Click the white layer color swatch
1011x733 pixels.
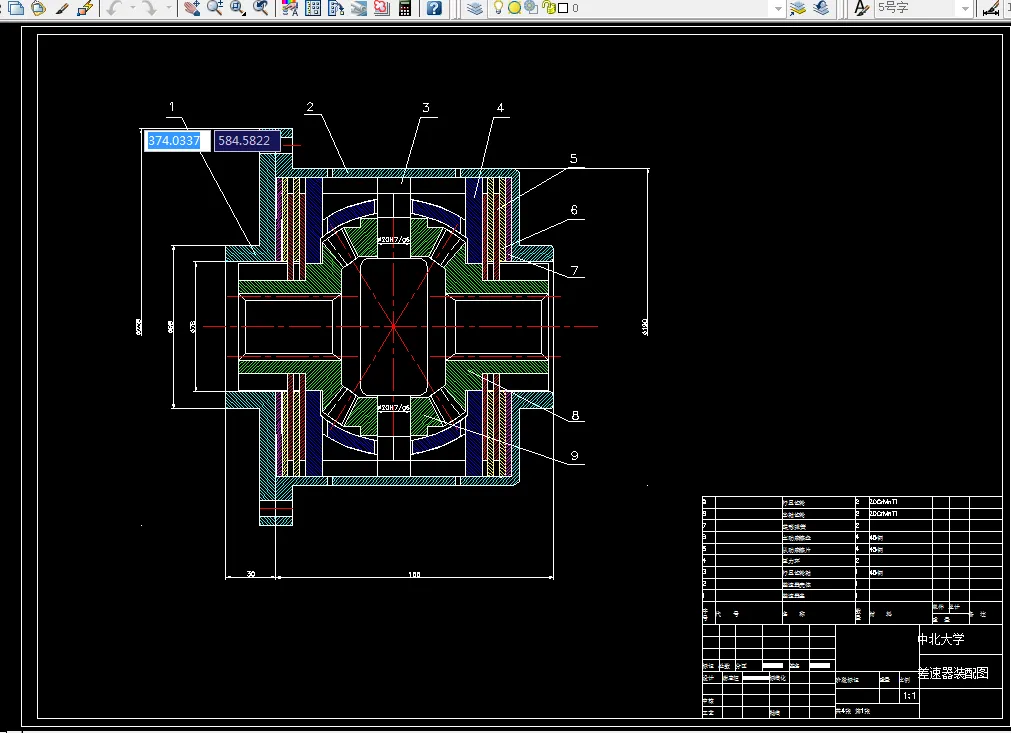pos(562,8)
